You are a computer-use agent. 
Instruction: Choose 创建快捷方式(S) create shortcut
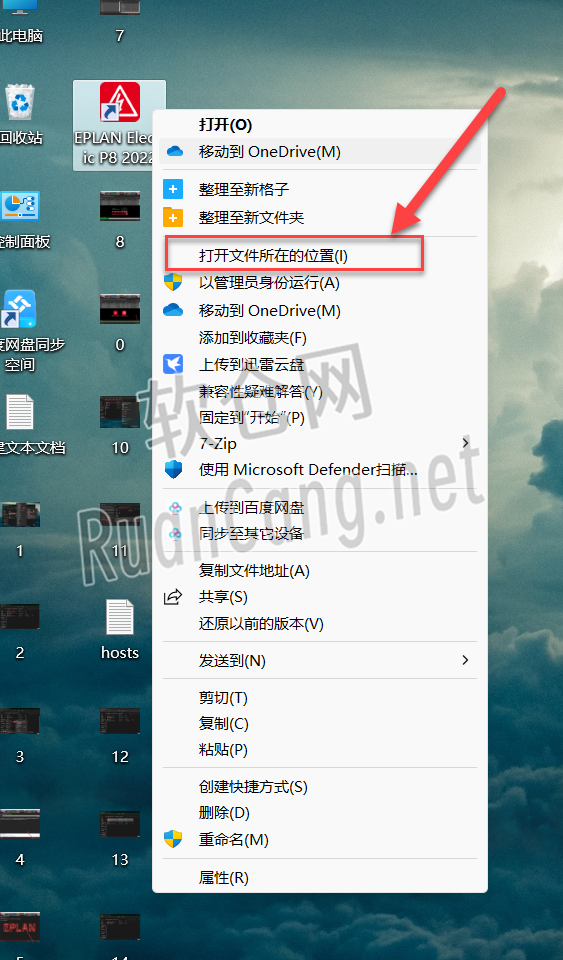tap(319, 787)
